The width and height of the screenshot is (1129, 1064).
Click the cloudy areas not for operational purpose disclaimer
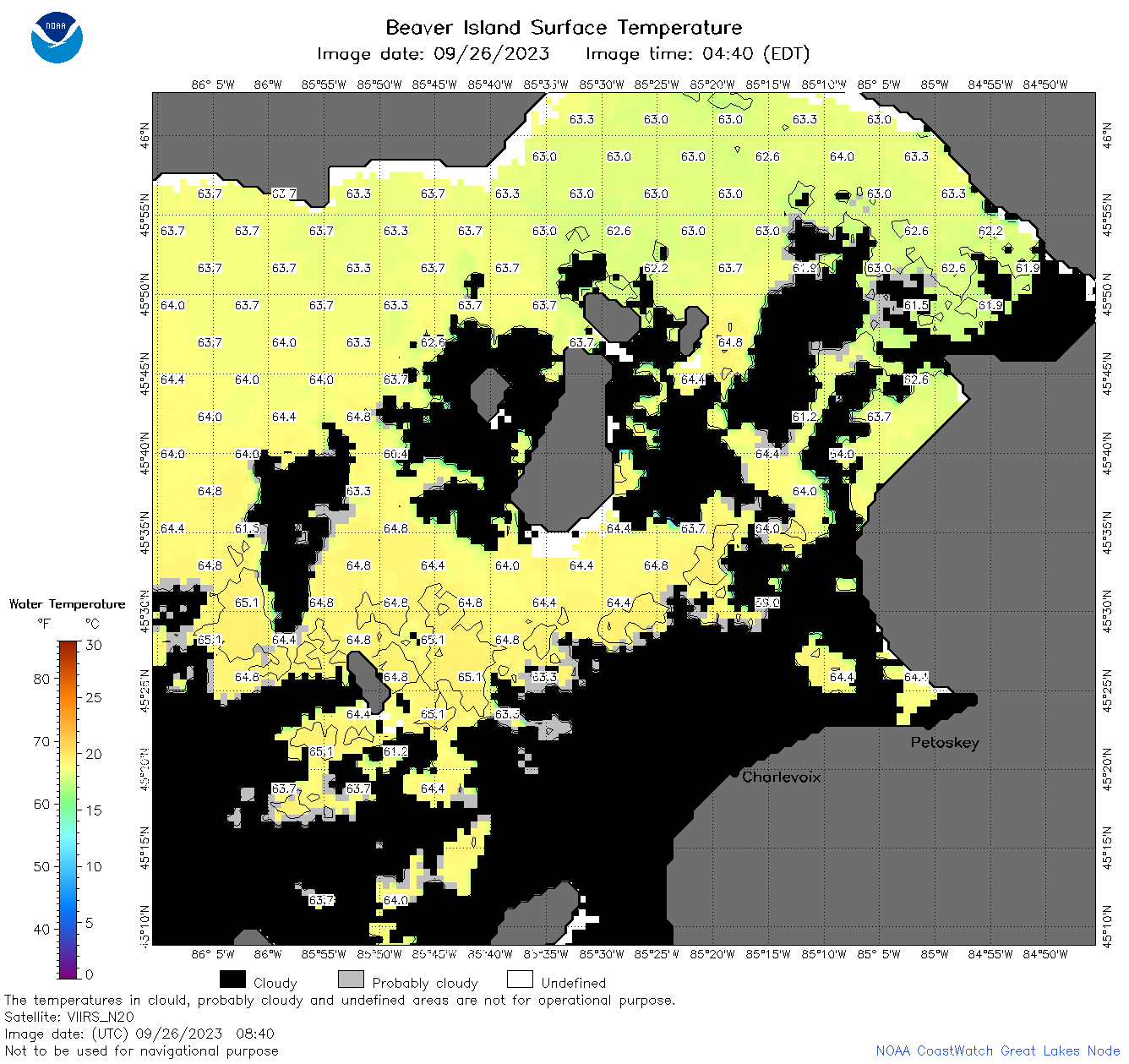coord(340,1000)
